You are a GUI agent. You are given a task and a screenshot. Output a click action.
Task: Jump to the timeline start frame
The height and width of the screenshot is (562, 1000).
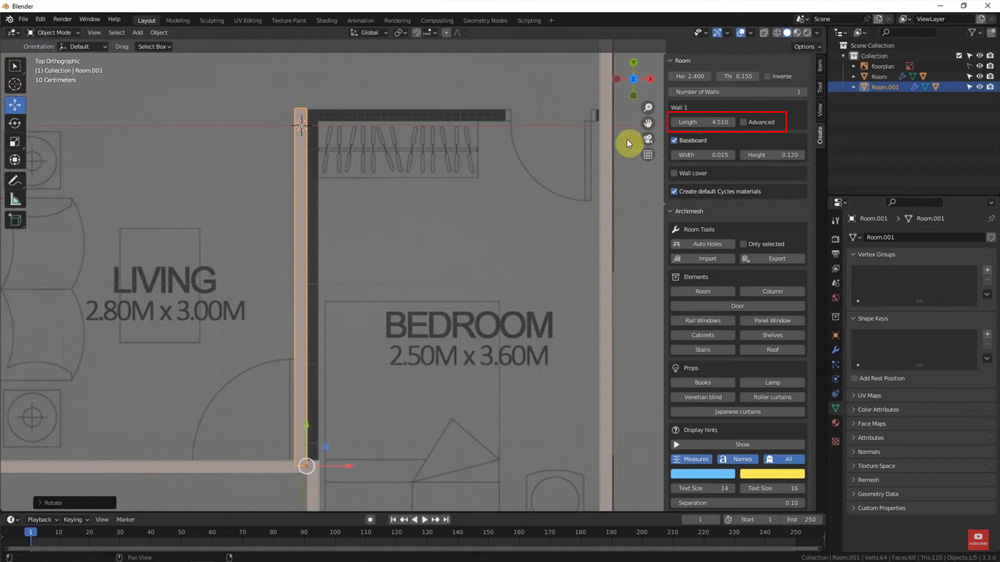[x=393, y=519]
